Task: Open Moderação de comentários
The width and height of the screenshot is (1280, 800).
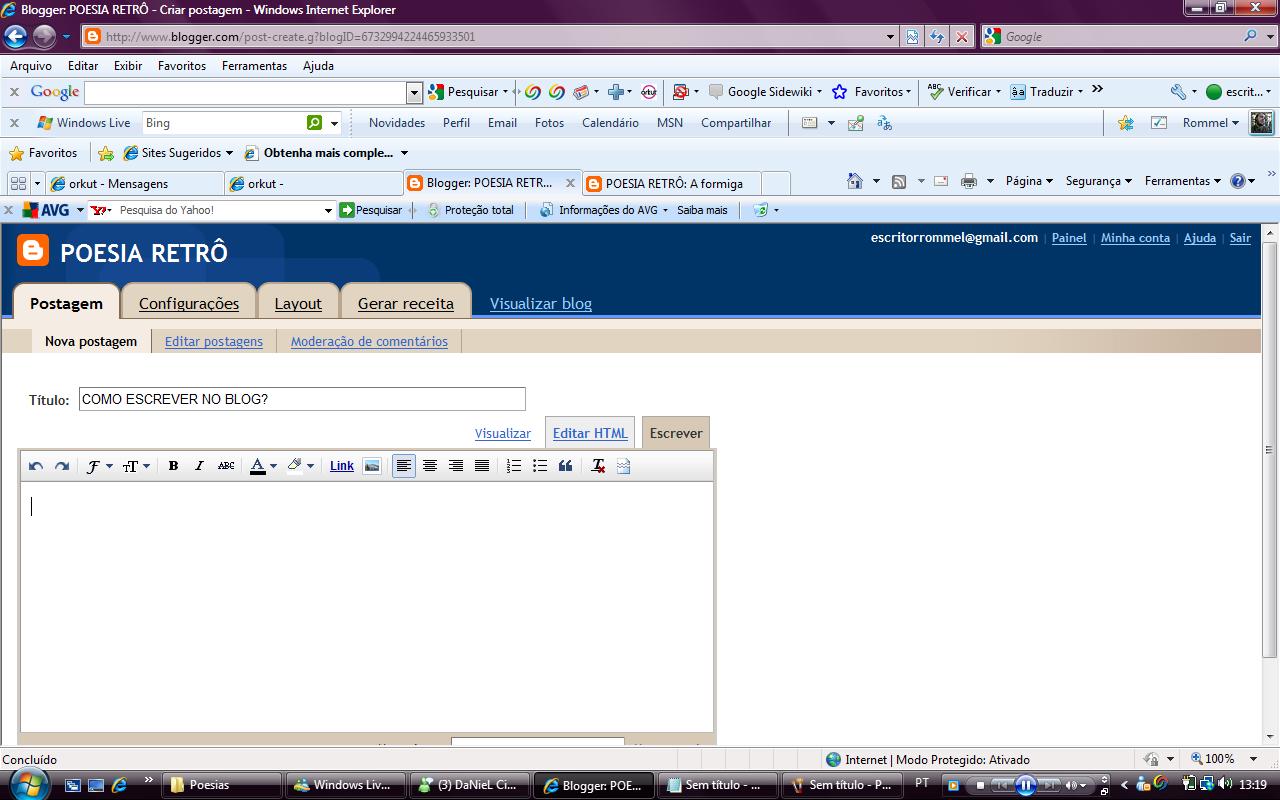Action: 369,341
